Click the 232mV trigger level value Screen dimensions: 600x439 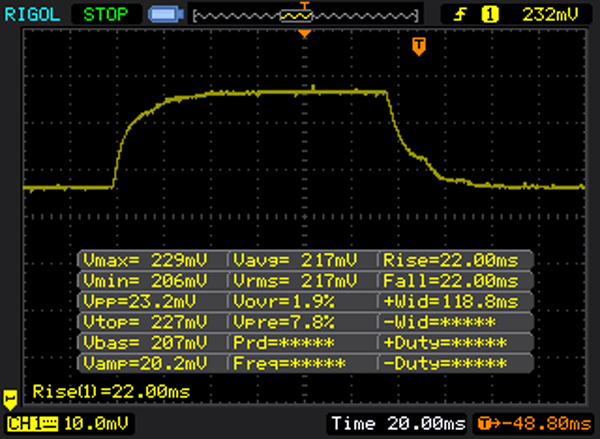pos(550,15)
